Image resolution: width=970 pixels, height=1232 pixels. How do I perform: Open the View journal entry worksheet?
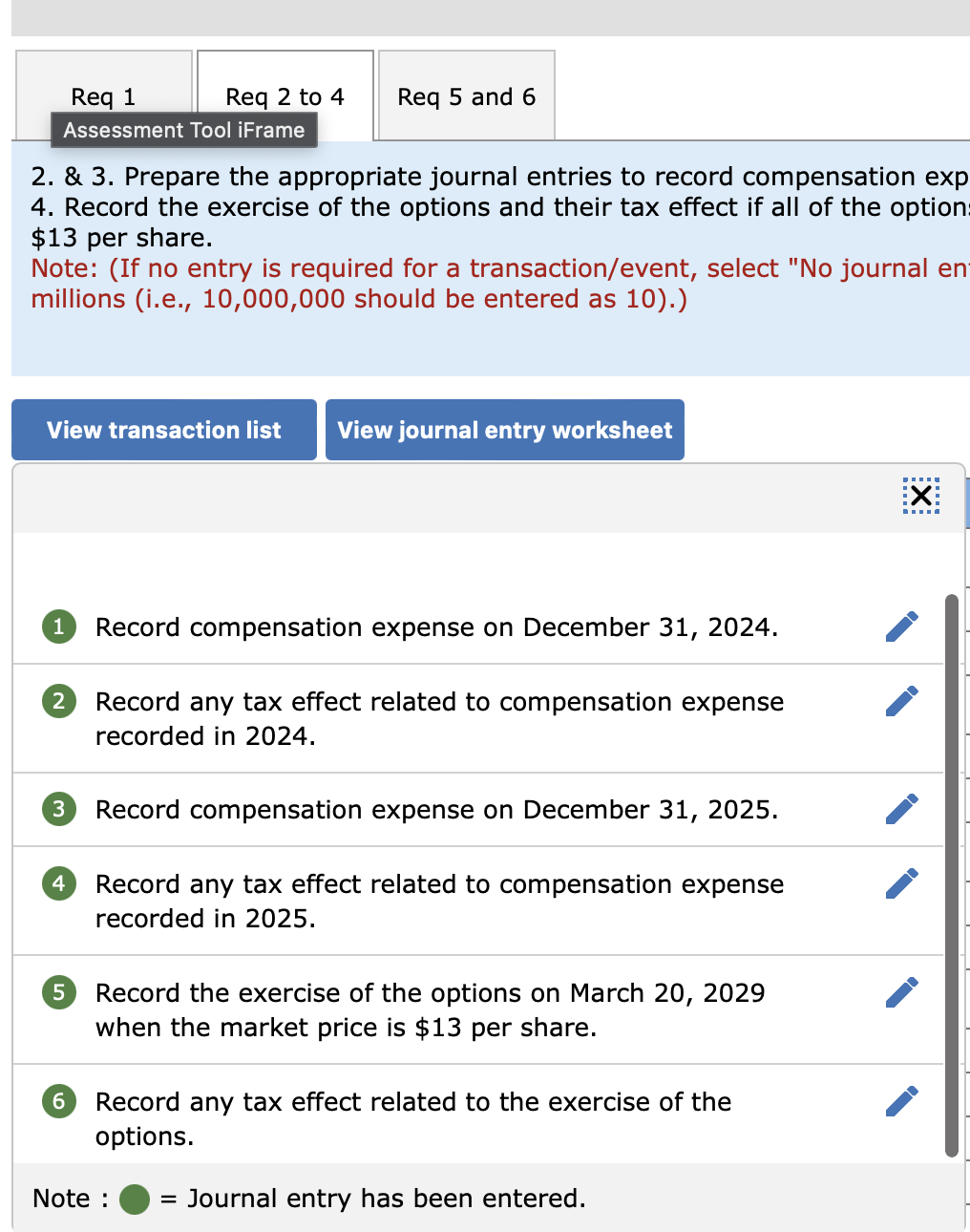click(x=504, y=430)
